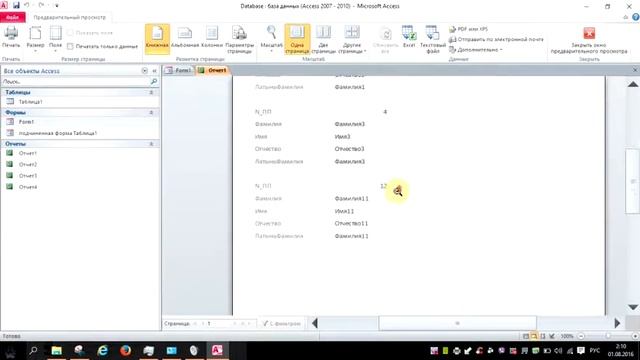Open the Размер page size dropdown
Viewport: 640px width, 360px height.
pos(35,38)
